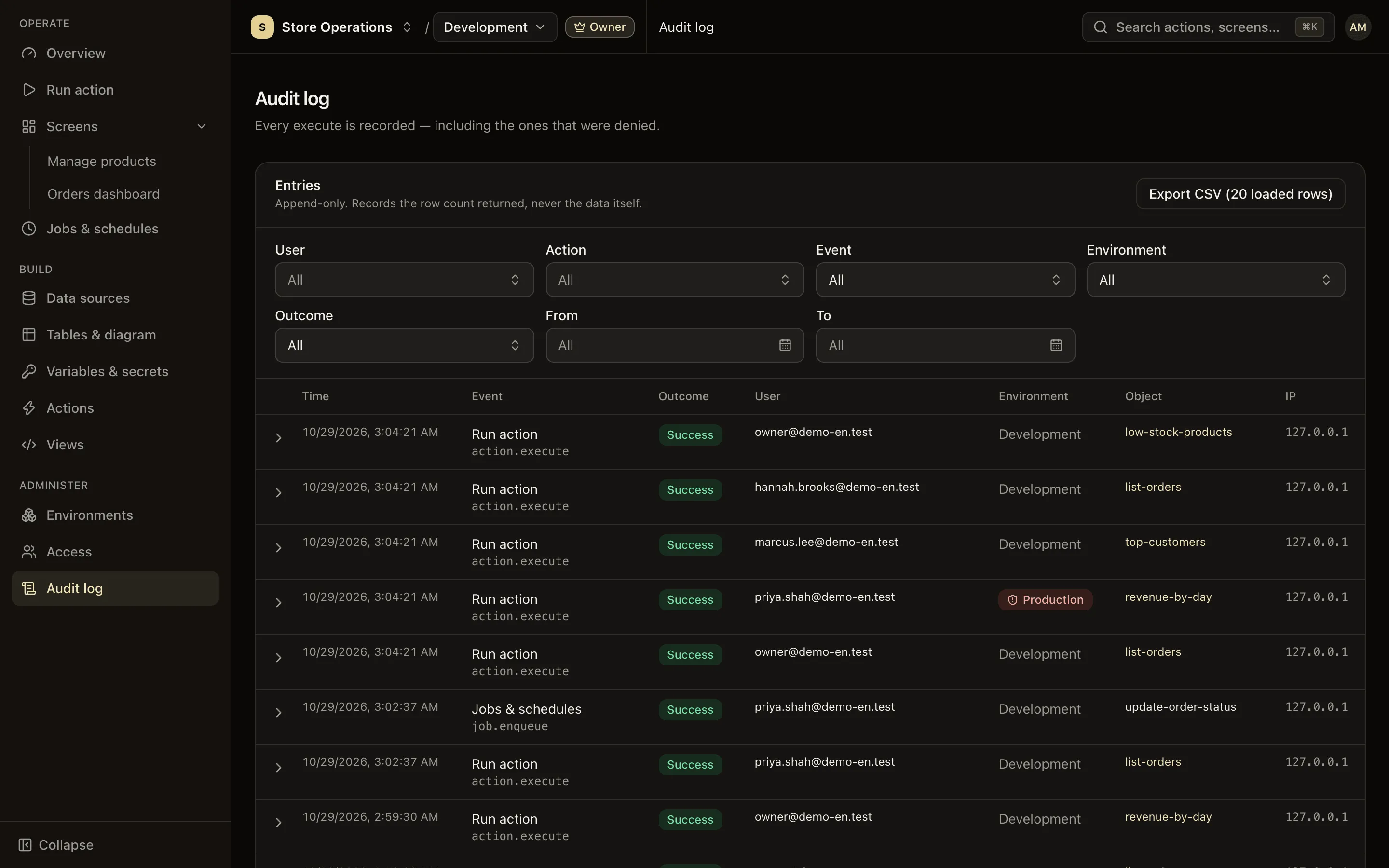The height and width of the screenshot is (868, 1389).
Task: Click the Collapse sidebar button label
Action: tap(66, 845)
